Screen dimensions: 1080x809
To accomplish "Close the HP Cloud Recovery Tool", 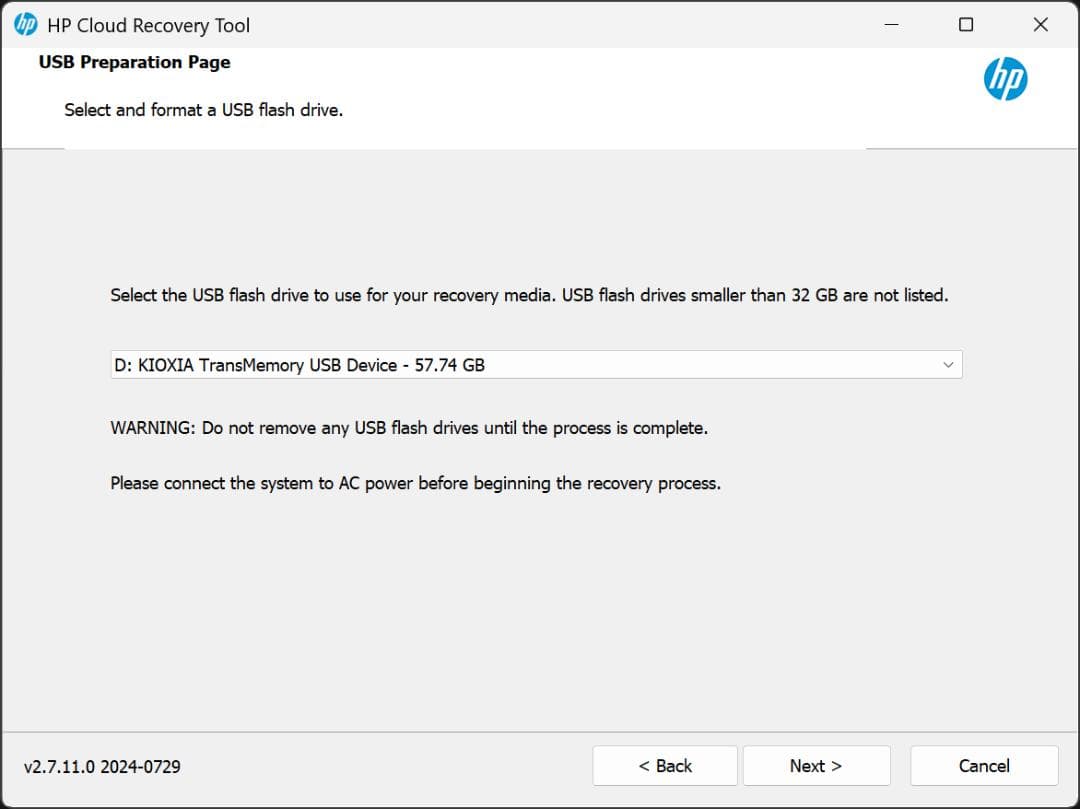I will 1040,24.
